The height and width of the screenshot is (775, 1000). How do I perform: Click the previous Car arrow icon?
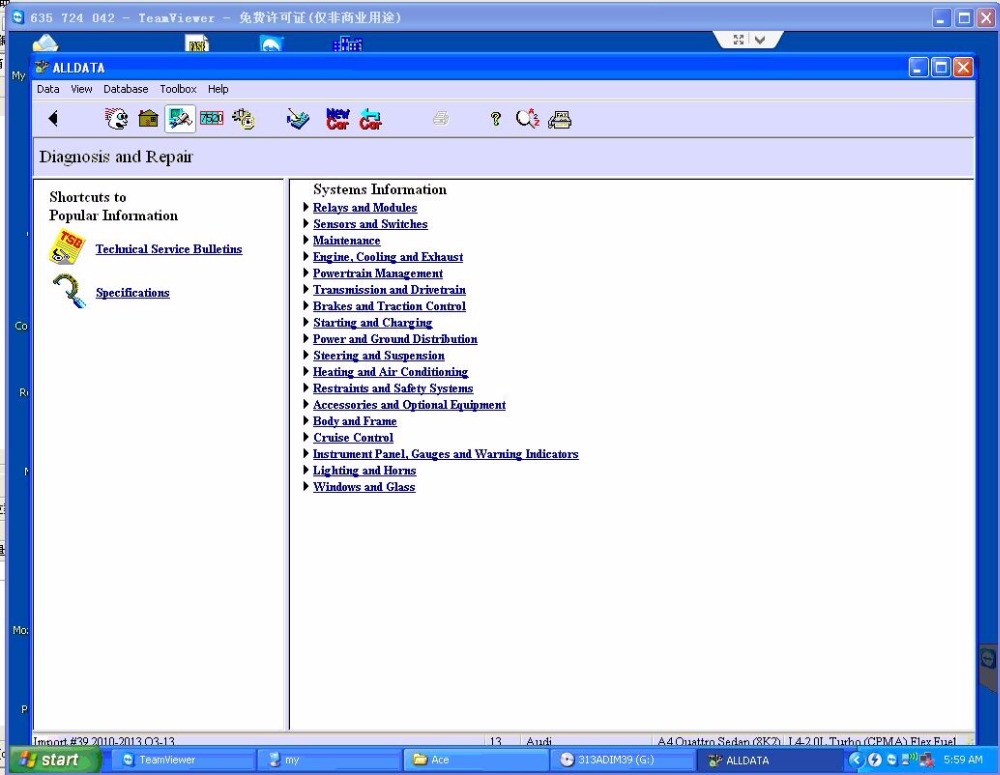(x=370, y=119)
